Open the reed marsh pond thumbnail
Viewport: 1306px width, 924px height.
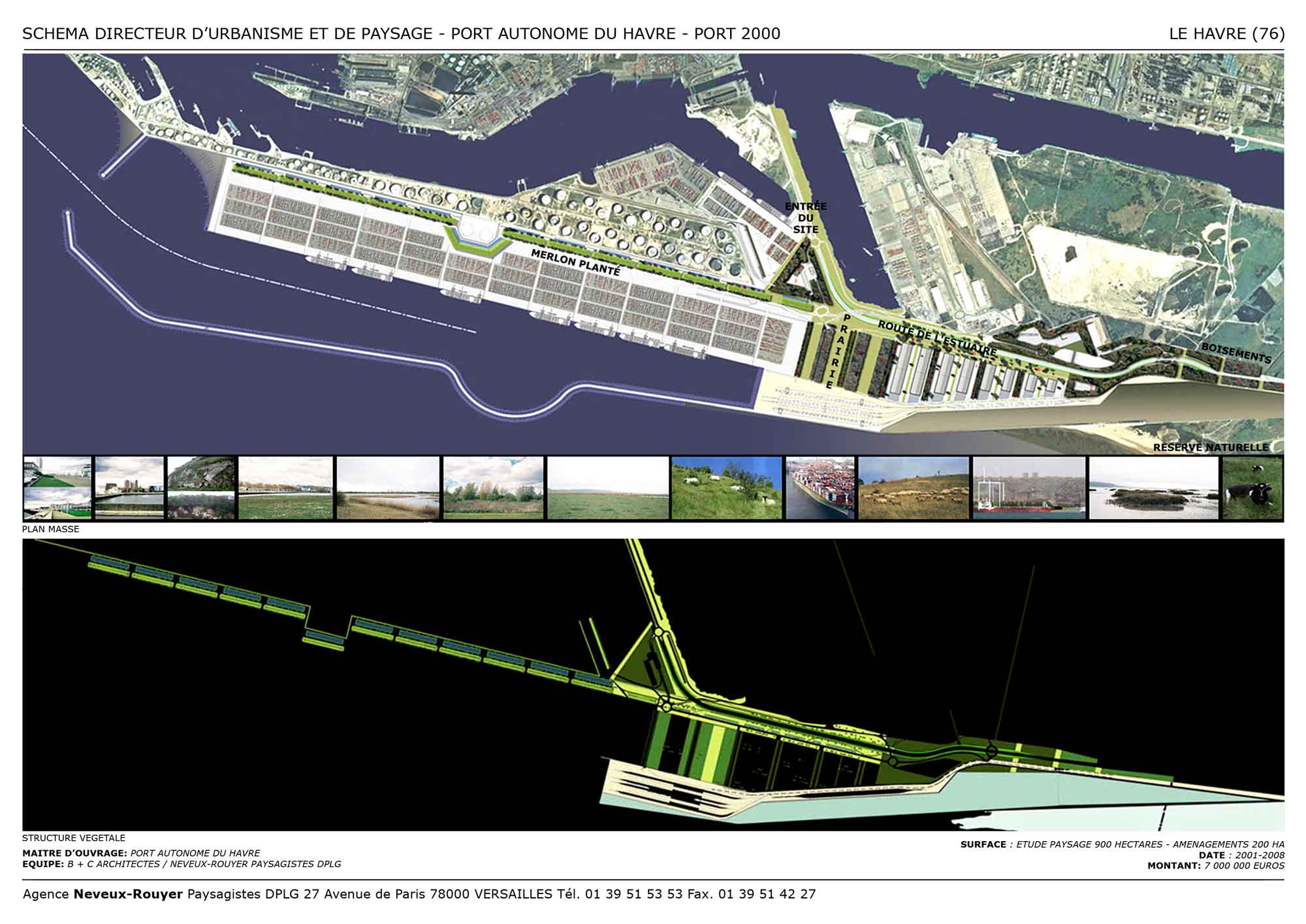pyautogui.click(x=387, y=488)
